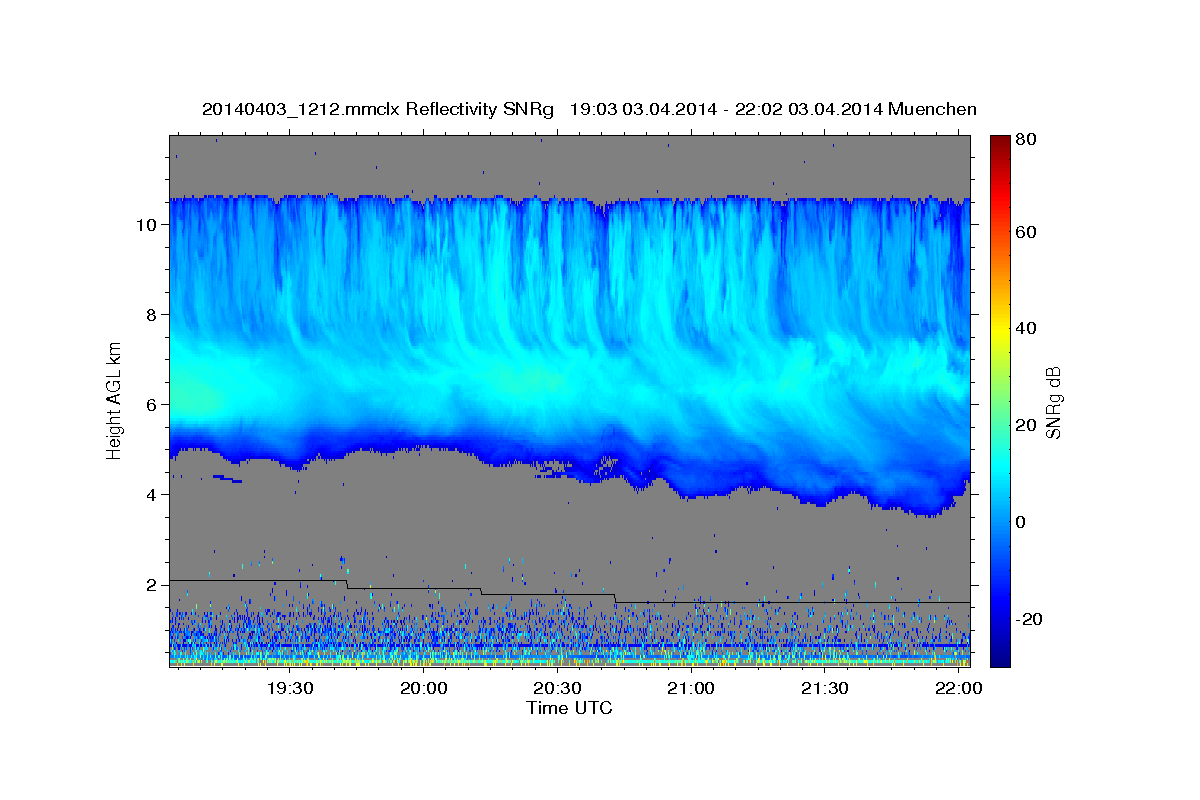Click the height tick label 8
This screenshot has width=1200, height=800.
(x=152, y=314)
